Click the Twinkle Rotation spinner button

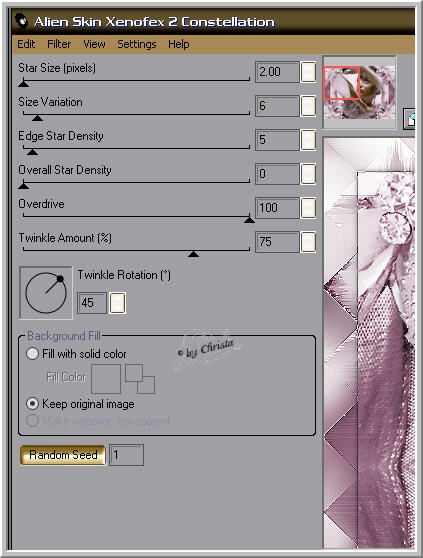tap(117, 303)
